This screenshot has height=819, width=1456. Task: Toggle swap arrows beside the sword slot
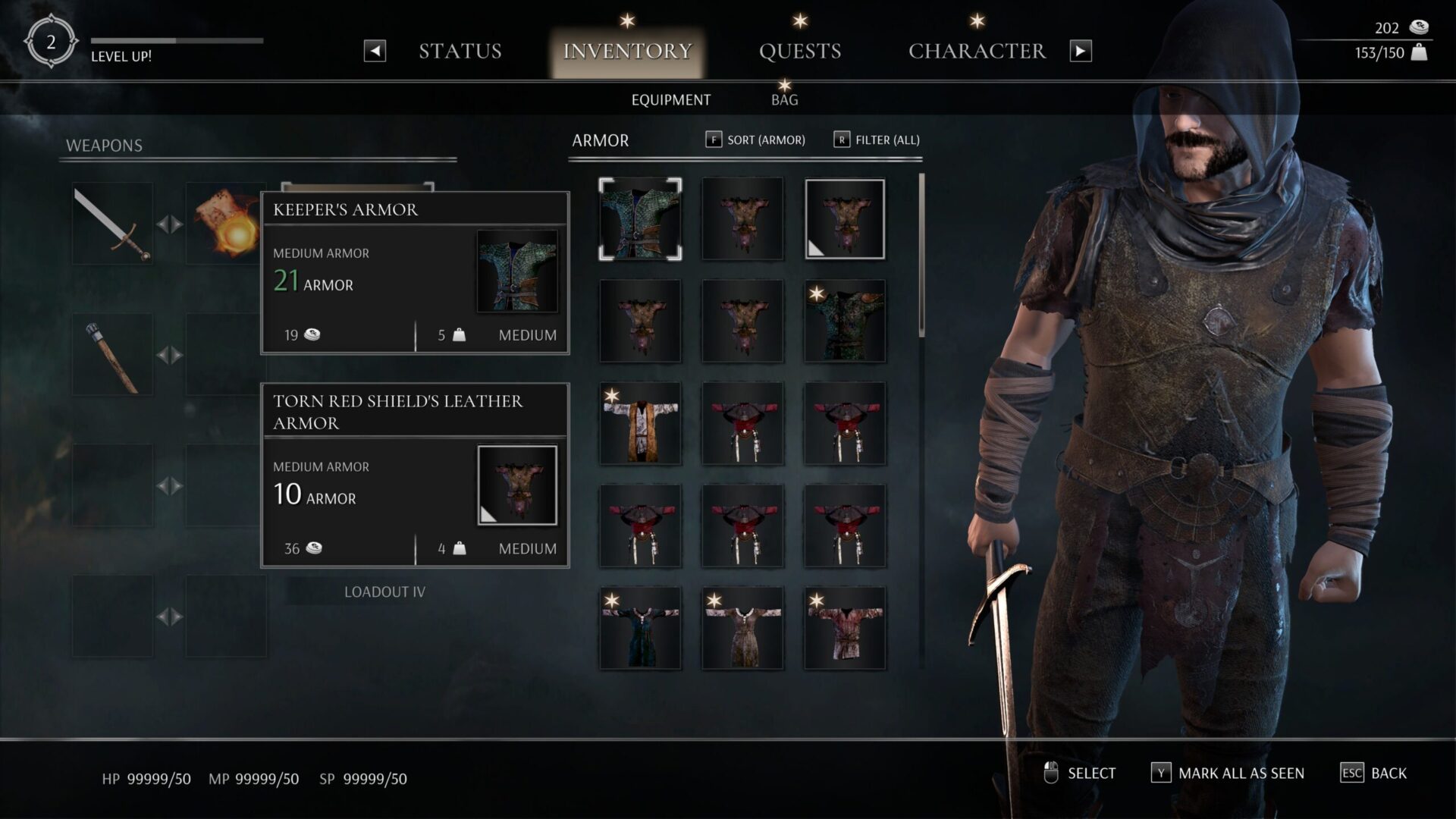point(170,224)
